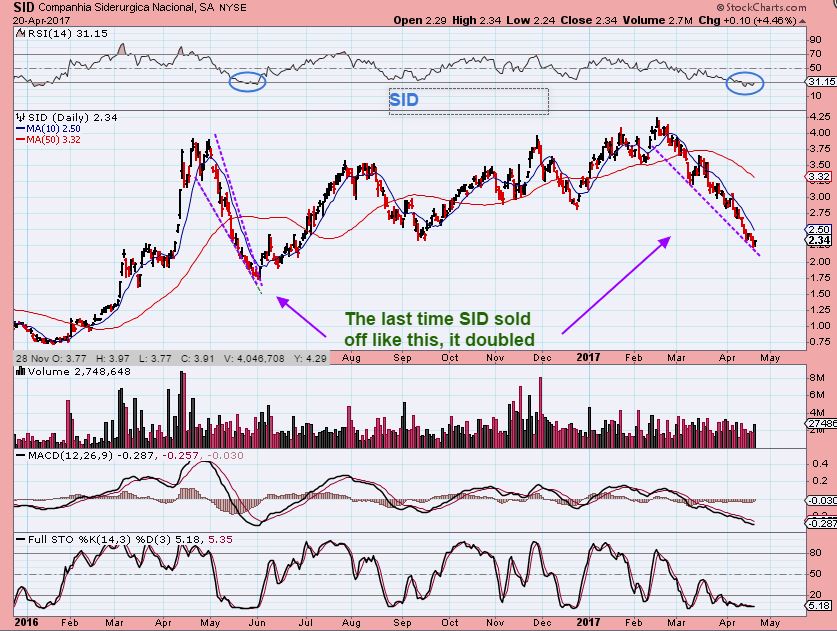837x631 pixels.
Task: Click the Jul label on the bottom date axis
Action: coord(305,622)
